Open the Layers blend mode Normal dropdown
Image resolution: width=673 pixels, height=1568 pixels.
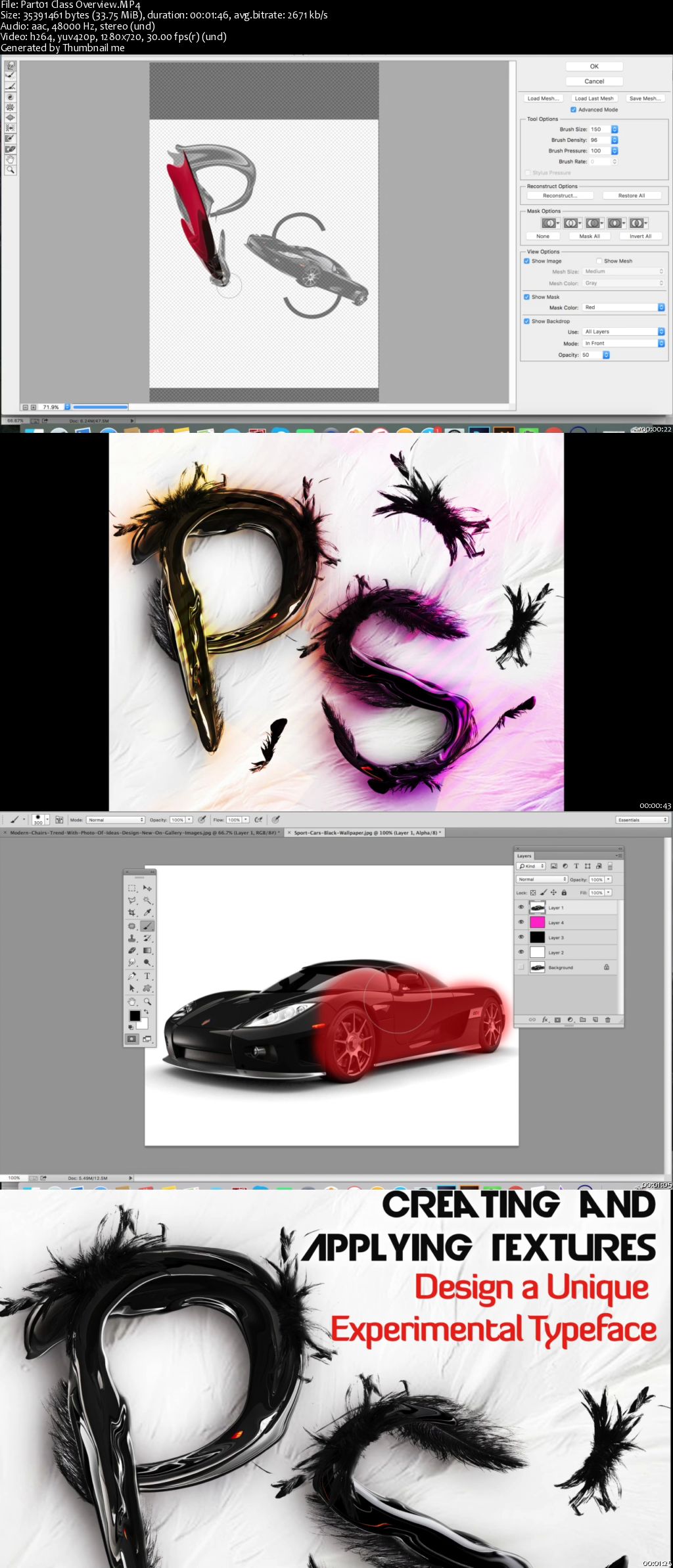pyautogui.click(x=542, y=880)
